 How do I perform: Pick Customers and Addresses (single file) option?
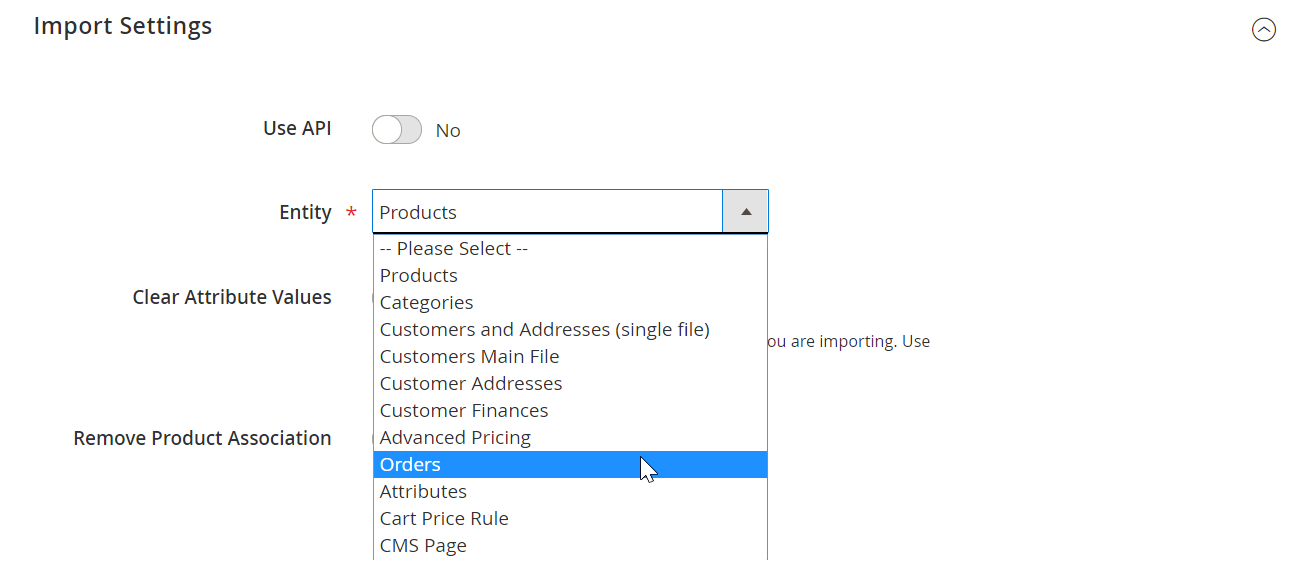pos(544,330)
